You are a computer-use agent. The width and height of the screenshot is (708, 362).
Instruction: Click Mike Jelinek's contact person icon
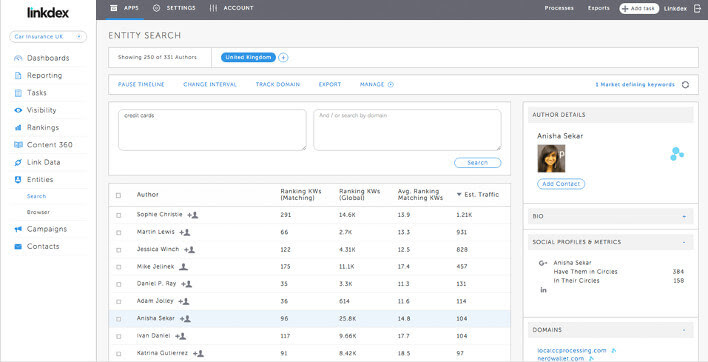pos(183,267)
